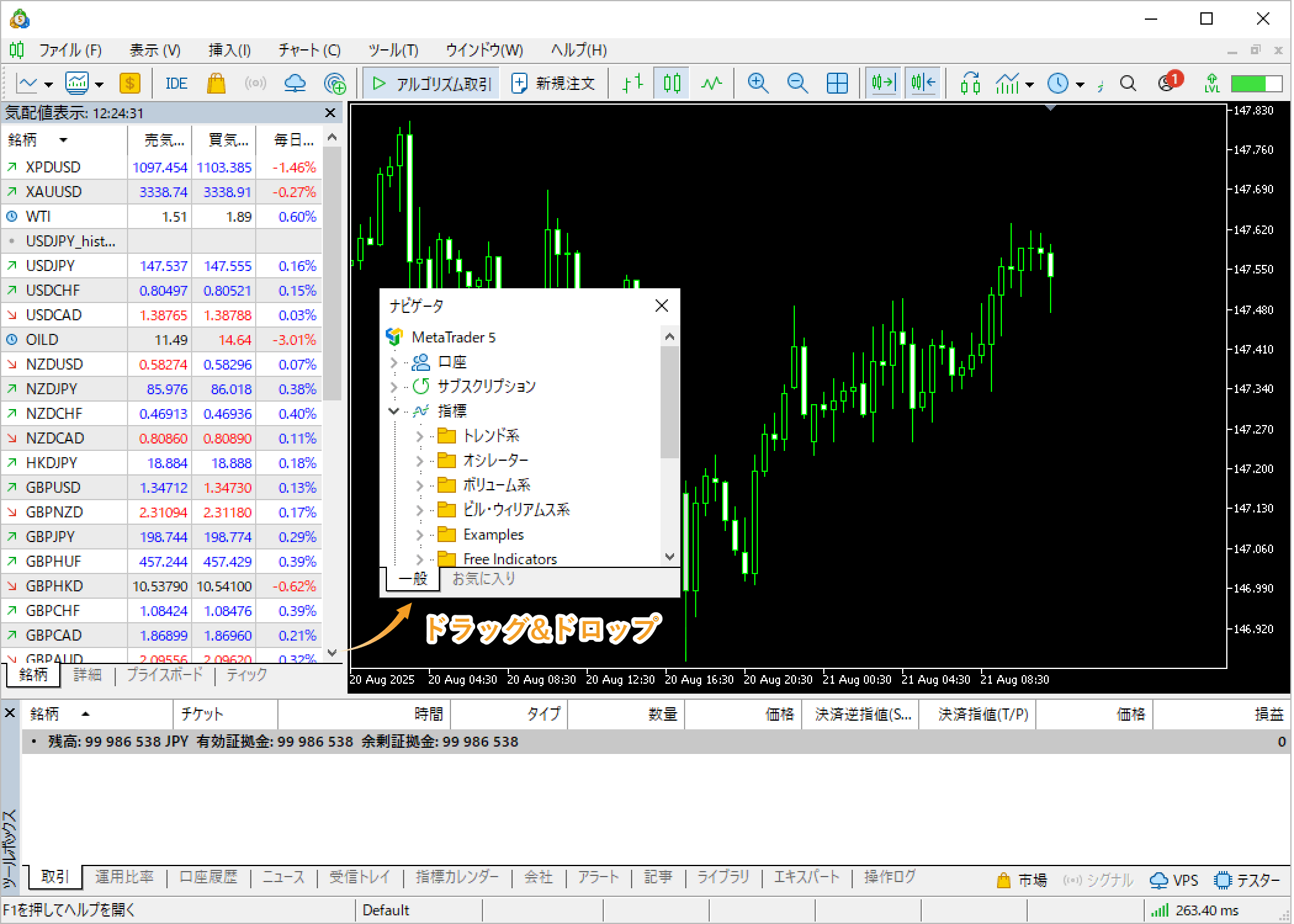Click the 新規注文 new order button
Screen dimensions: 1294x924
click(x=553, y=83)
